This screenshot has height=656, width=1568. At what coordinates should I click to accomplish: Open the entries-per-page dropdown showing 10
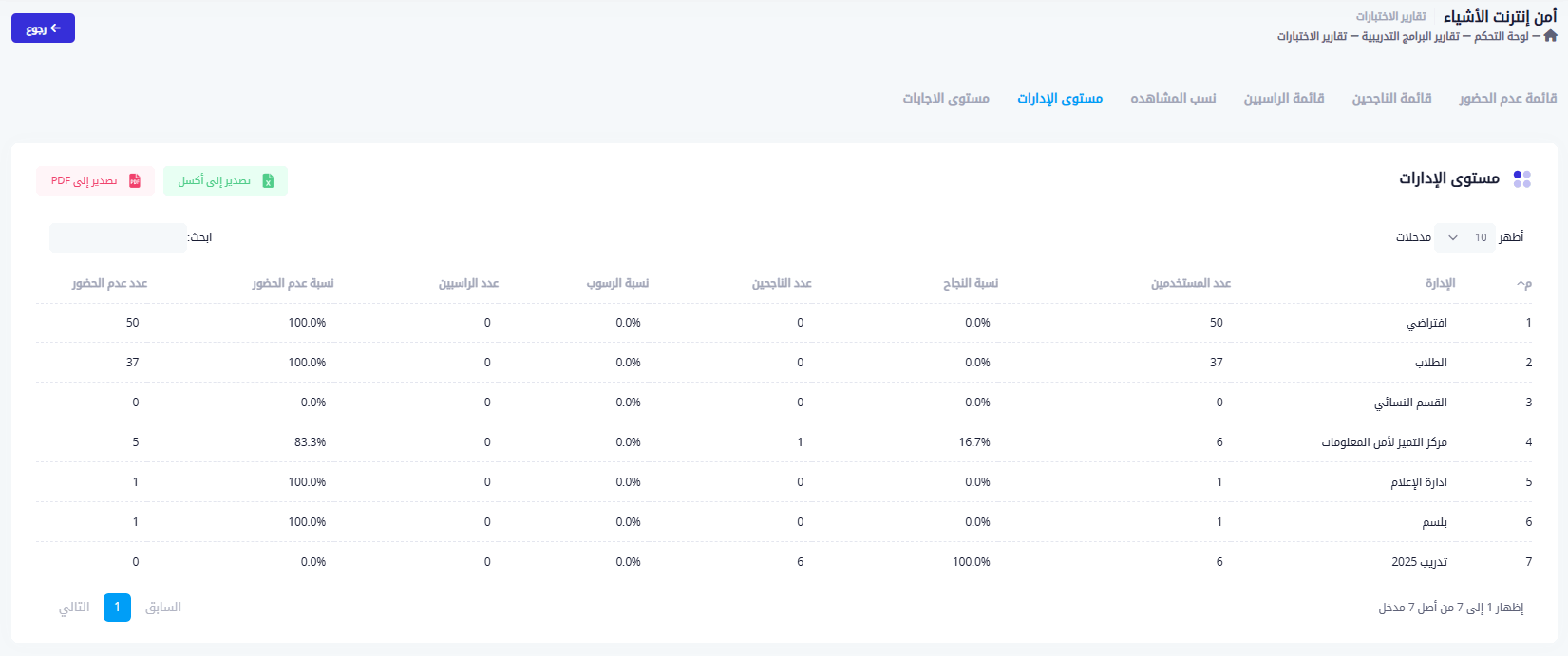pyautogui.click(x=1464, y=237)
